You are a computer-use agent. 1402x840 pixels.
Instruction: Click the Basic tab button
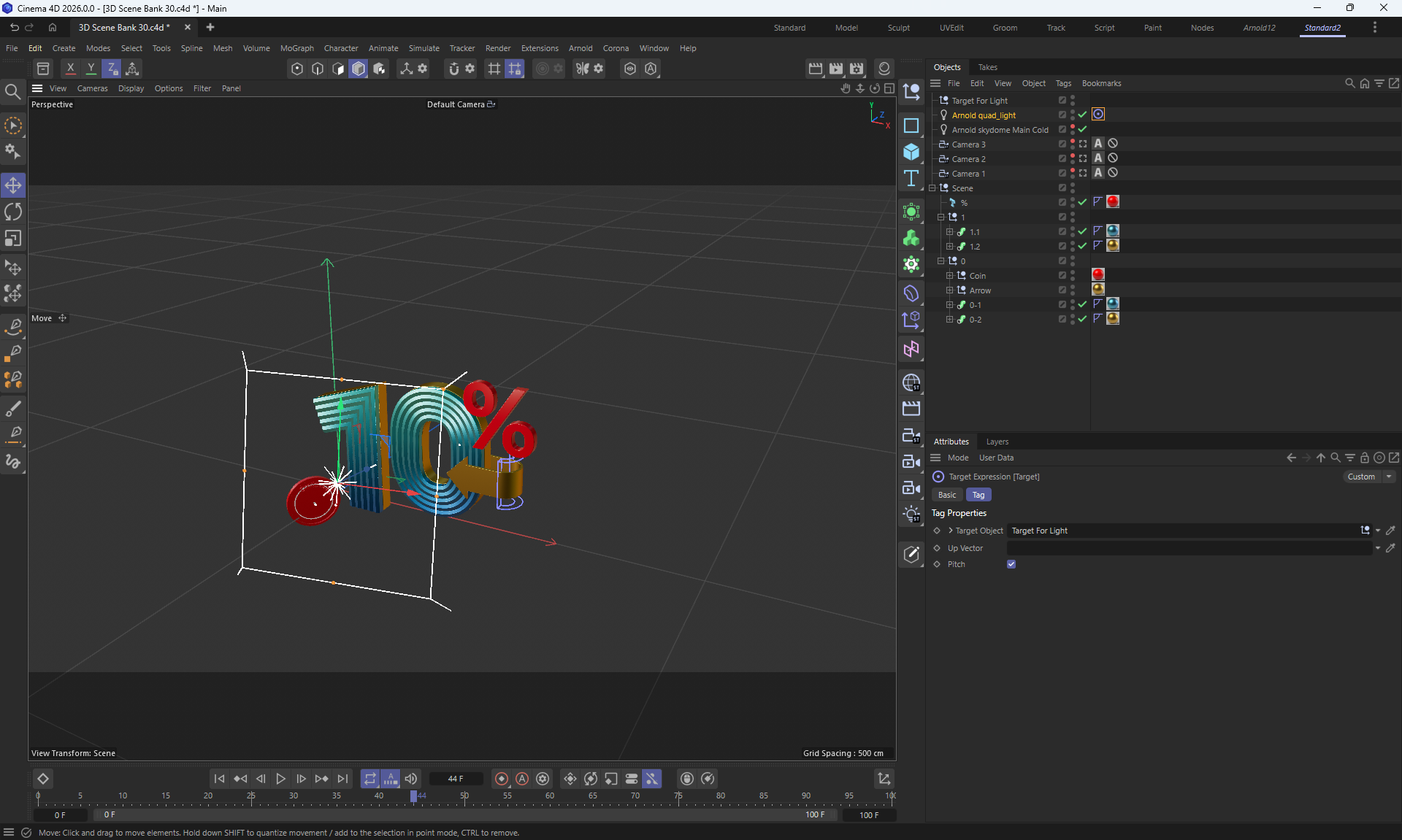pos(947,495)
